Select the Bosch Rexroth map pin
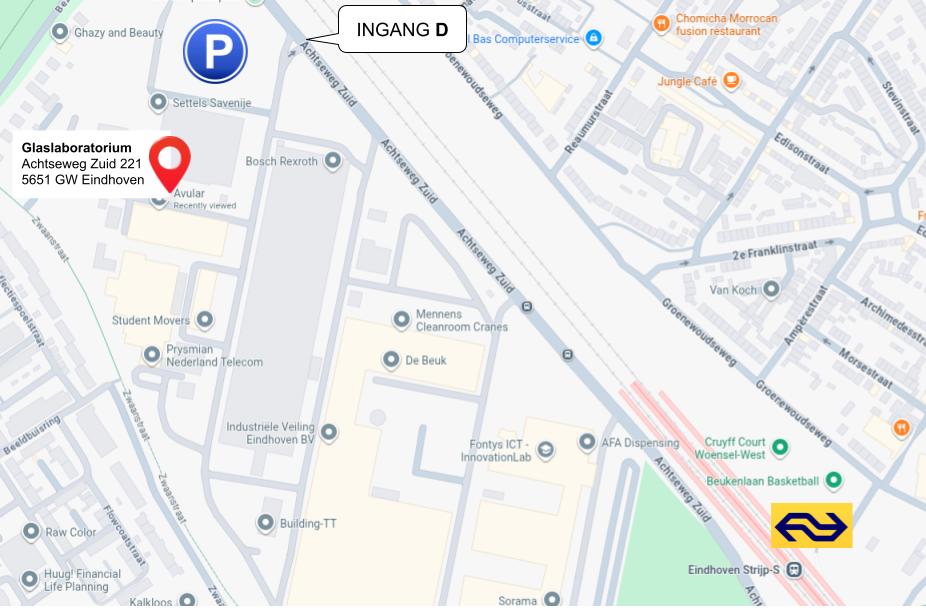The height and width of the screenshot is (610, 926). pos(333,160)
